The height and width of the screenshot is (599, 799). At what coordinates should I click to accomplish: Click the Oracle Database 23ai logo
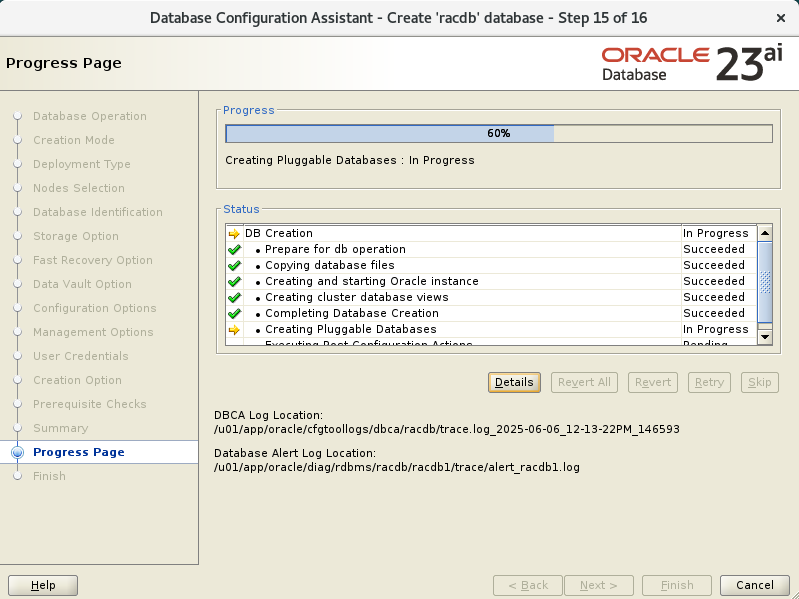point(692,64)
